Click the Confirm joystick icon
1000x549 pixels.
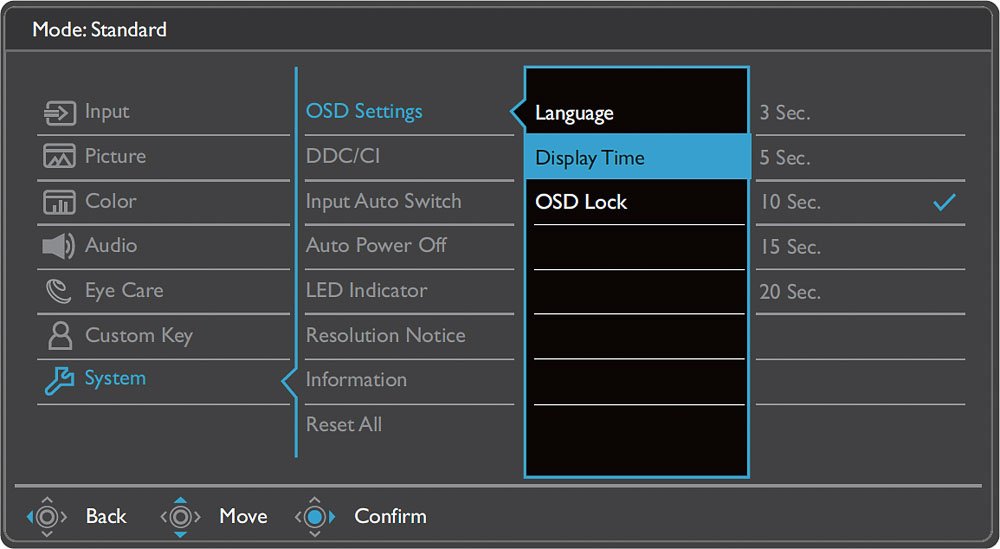(315, 516)
